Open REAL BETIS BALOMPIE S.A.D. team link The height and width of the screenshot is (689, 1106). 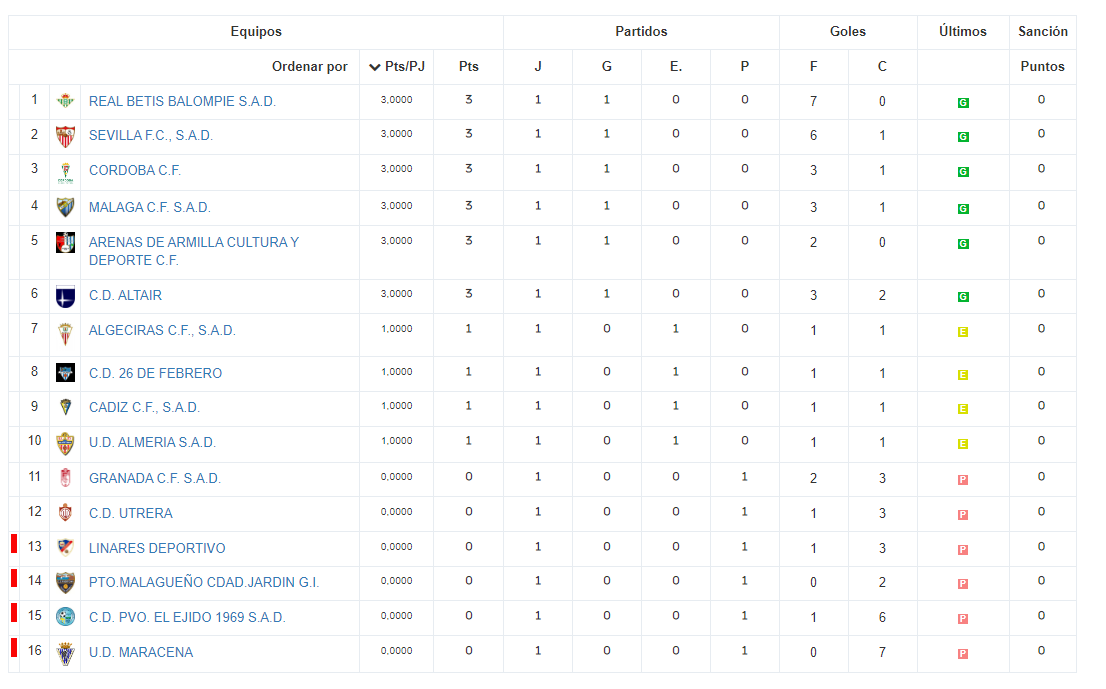(x=182, y=102)
